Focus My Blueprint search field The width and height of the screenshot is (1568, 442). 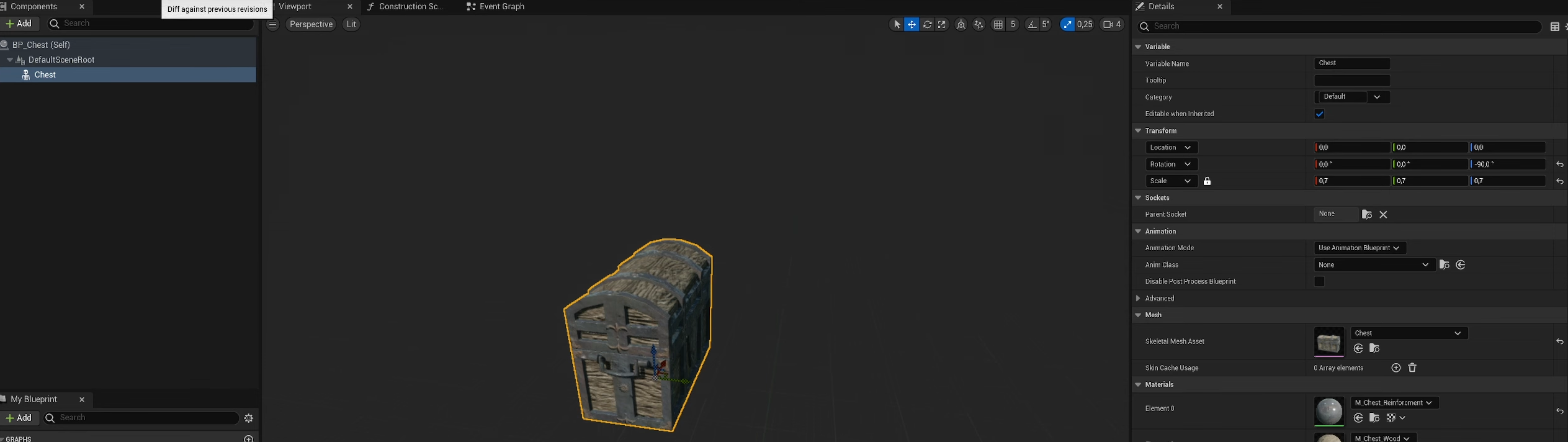click(x=140, y=418)
